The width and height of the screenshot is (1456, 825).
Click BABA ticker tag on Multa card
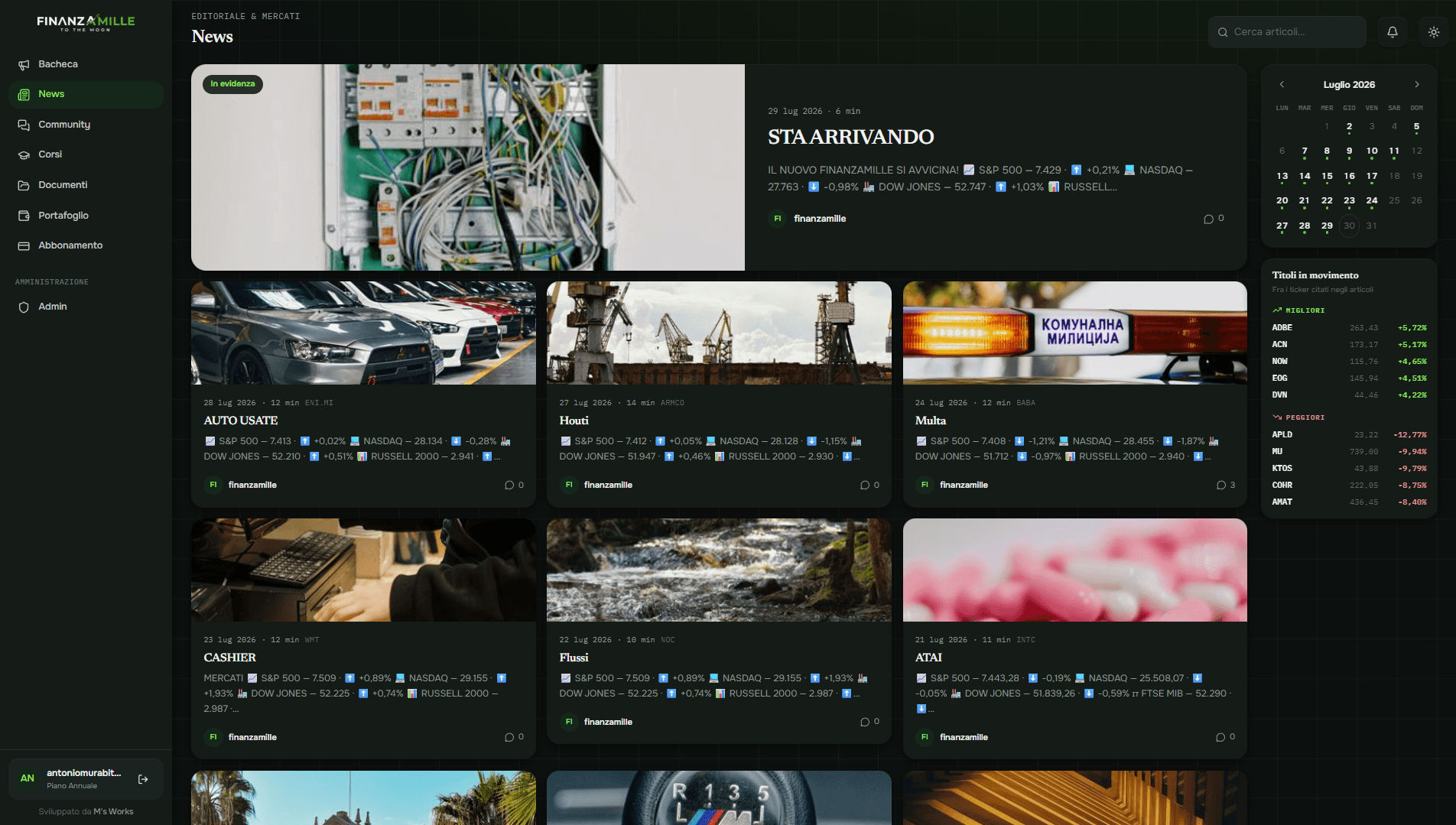1025,403
